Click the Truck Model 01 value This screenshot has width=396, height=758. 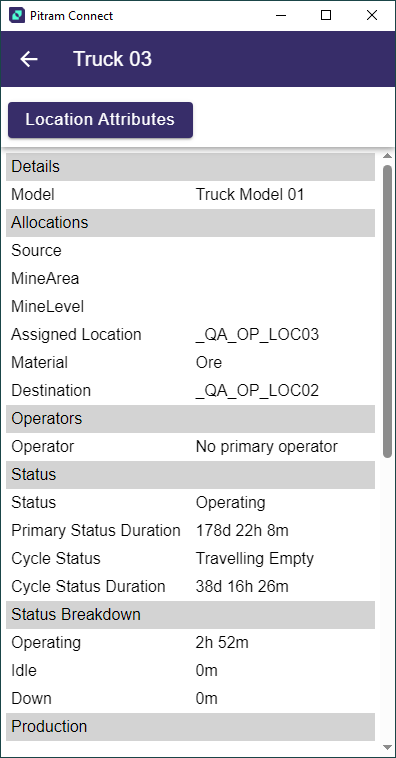[250, 195]
